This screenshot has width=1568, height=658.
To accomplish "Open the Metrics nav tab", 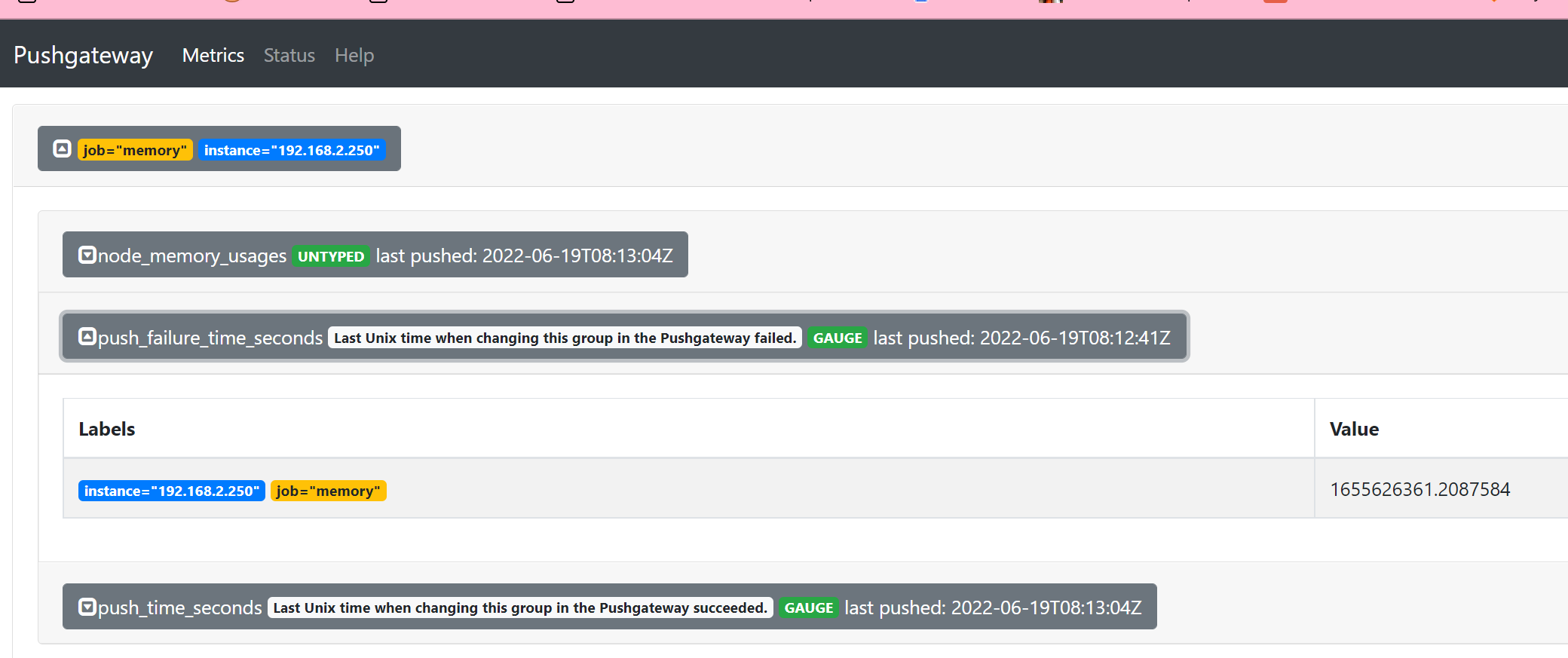I will click(x=213, y=55).
